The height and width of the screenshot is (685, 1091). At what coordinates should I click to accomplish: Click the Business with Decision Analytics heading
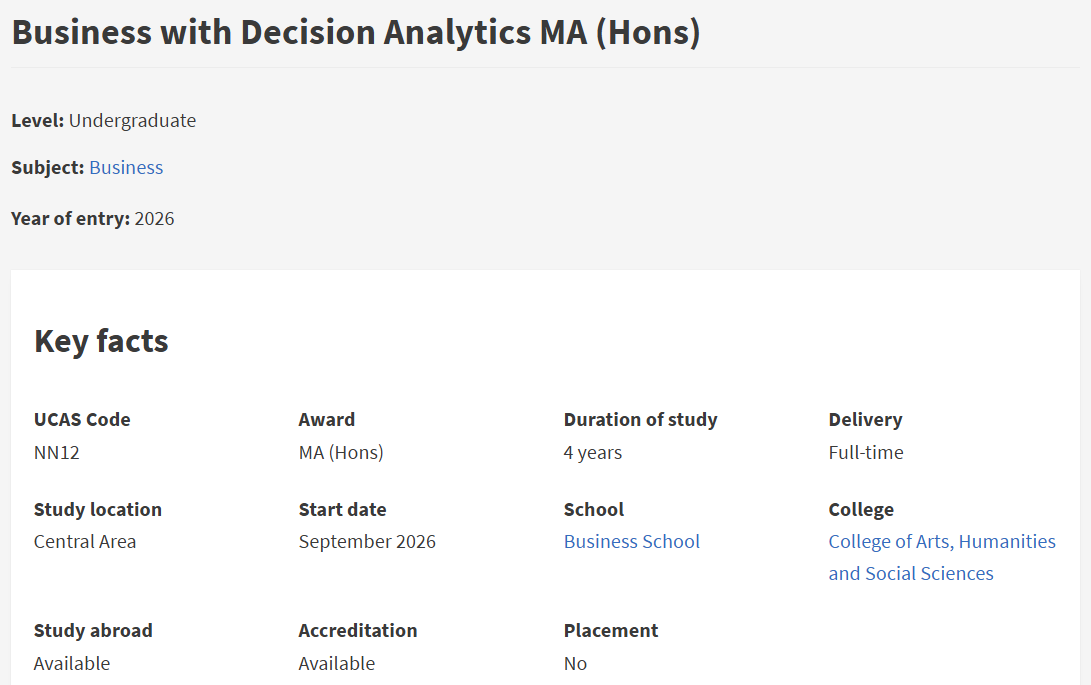point(356,33)
